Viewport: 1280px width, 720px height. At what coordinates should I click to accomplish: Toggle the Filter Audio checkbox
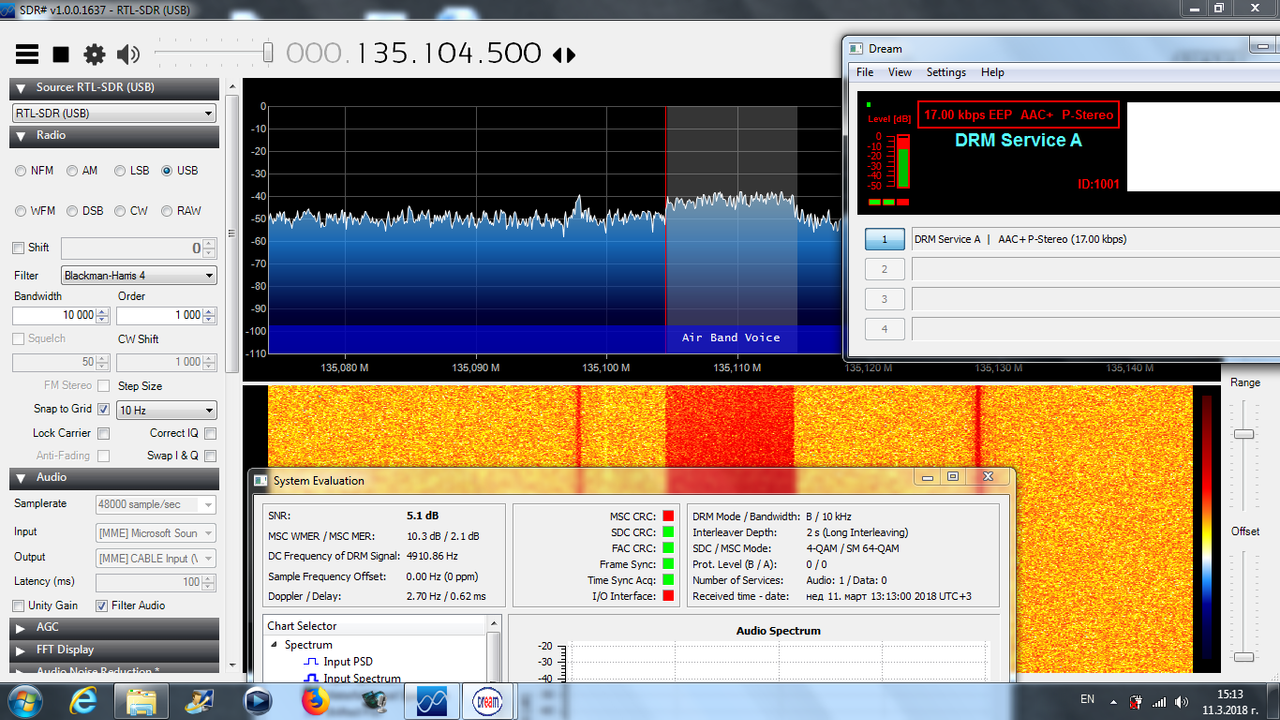(x=101, y=606)
